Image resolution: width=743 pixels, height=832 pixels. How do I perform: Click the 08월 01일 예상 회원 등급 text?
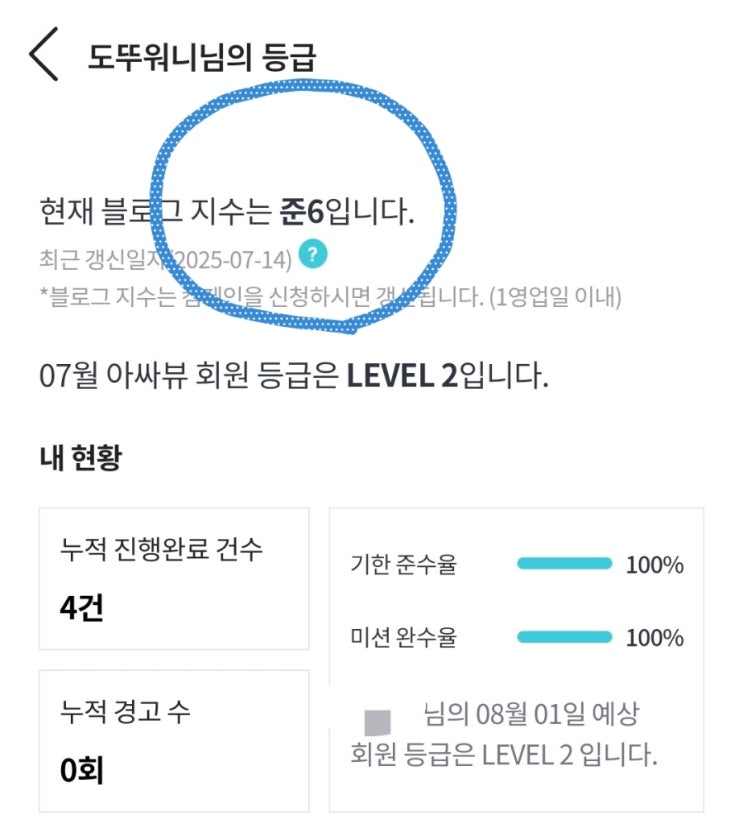(503, 735)
